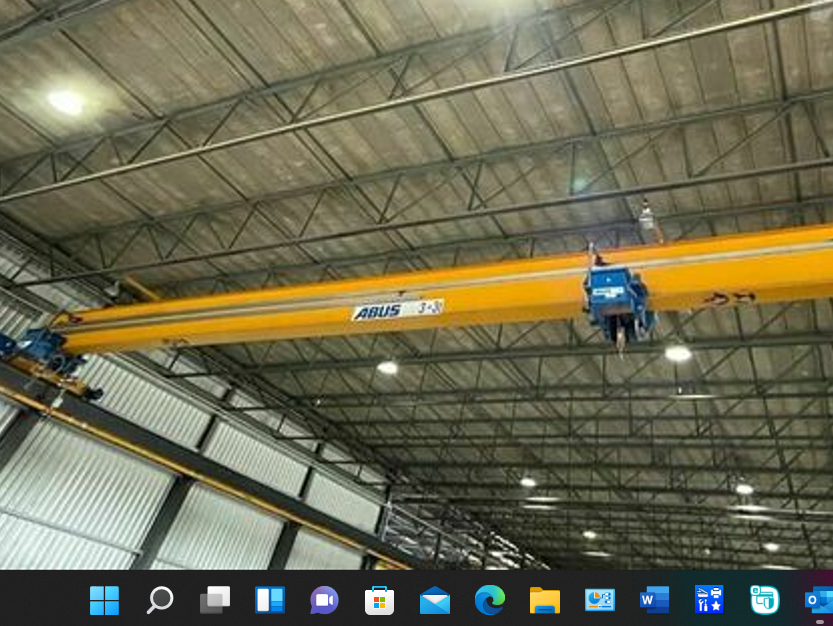
Task: Open the Windows Start menu
Action: tap(104, 600)
